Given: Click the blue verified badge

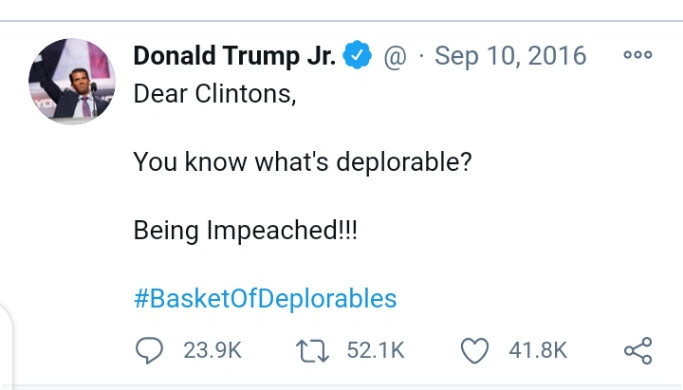Looking at the screenshot, I should click(357, 55).
